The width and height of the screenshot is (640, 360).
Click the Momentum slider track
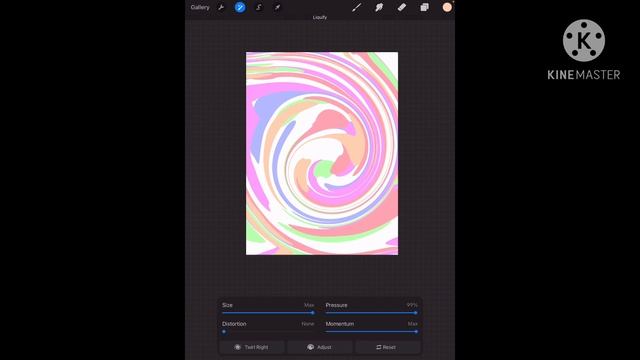pyautogui.click(x=371, y=332)
